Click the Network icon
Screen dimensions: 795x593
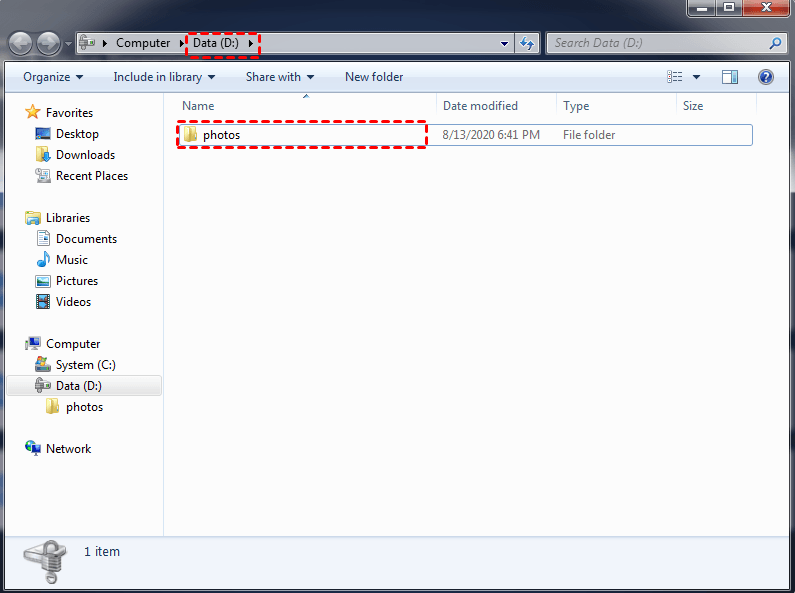[33, 448]
